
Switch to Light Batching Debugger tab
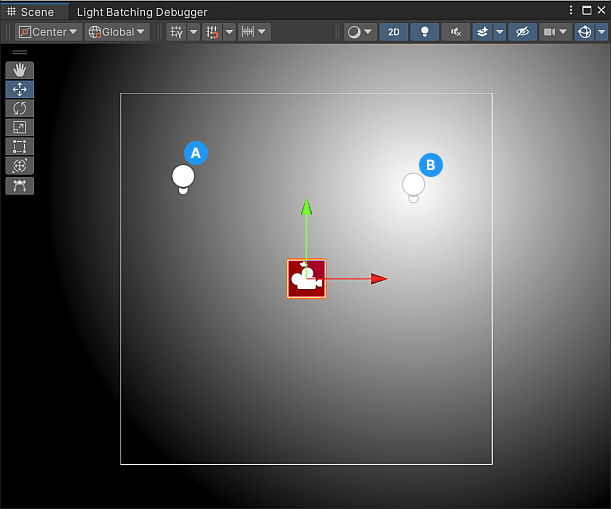coord(142,12)
